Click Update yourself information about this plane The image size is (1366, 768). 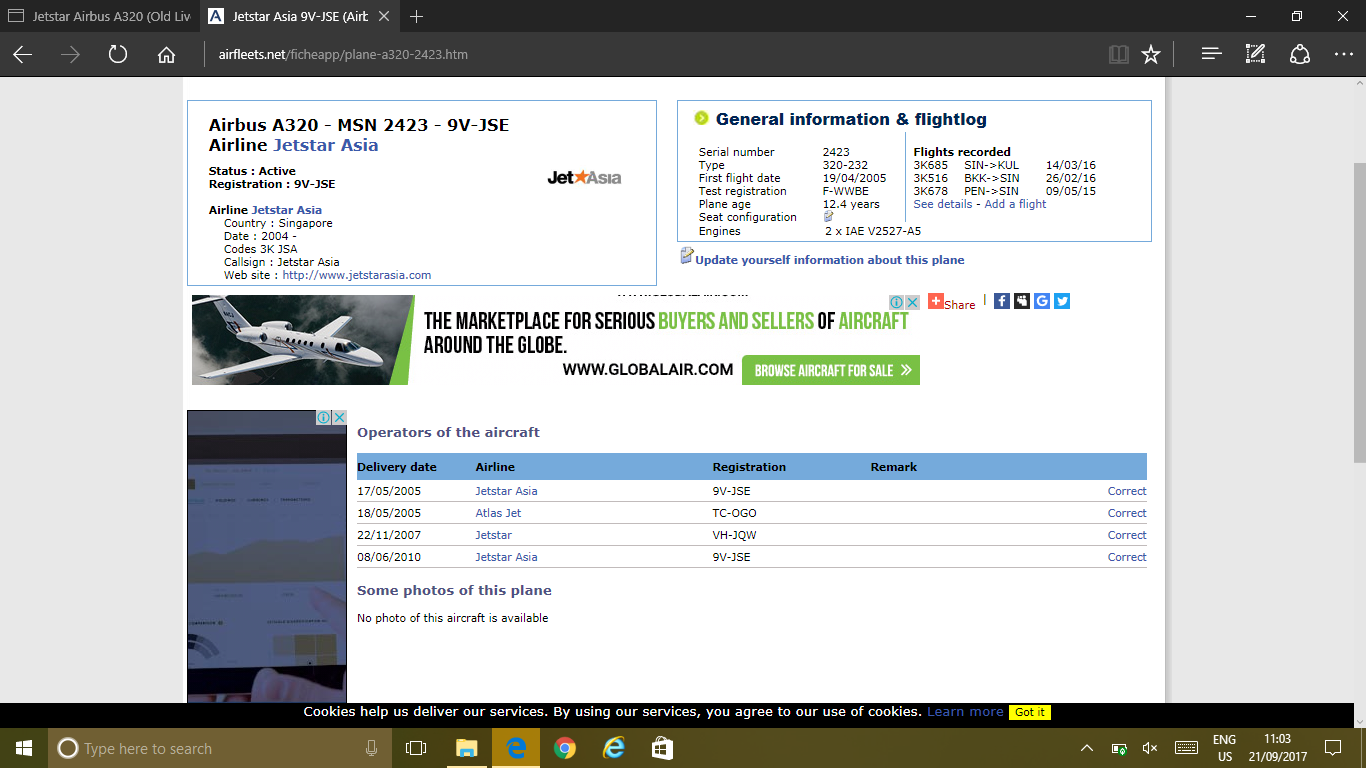tap(829, 260)
